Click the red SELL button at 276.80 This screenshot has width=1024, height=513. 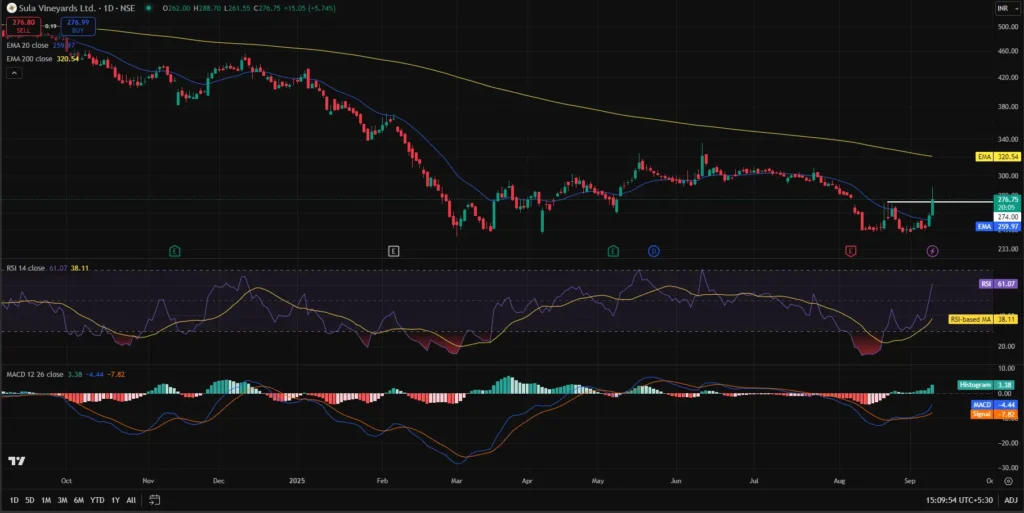tap(22, 25)
